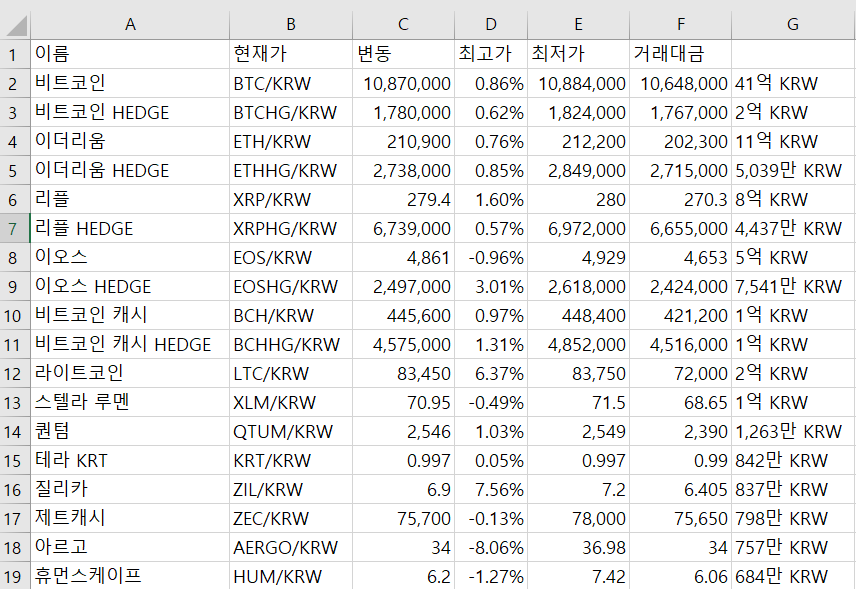This screenshot has height=589, width=856.
Task: Select the 테라 KRT cell
Action: pos(130,460)
